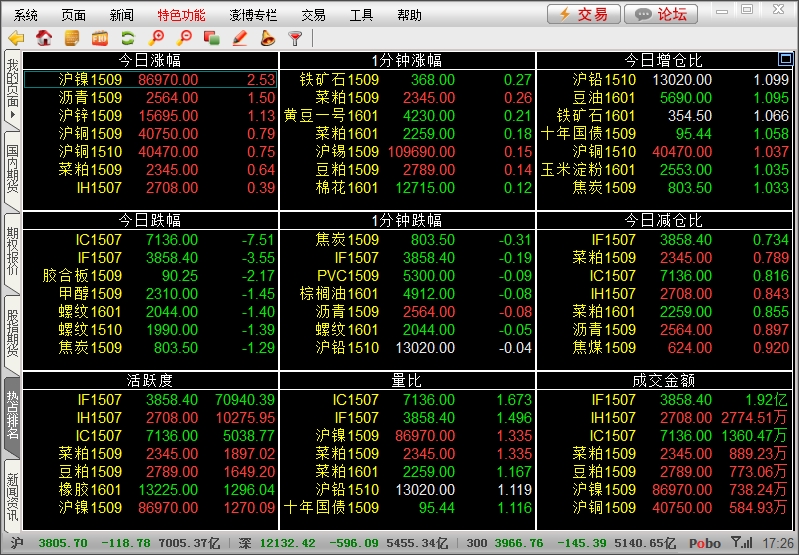Click the zoom out magnifier icon

click(x=183, y=38)
